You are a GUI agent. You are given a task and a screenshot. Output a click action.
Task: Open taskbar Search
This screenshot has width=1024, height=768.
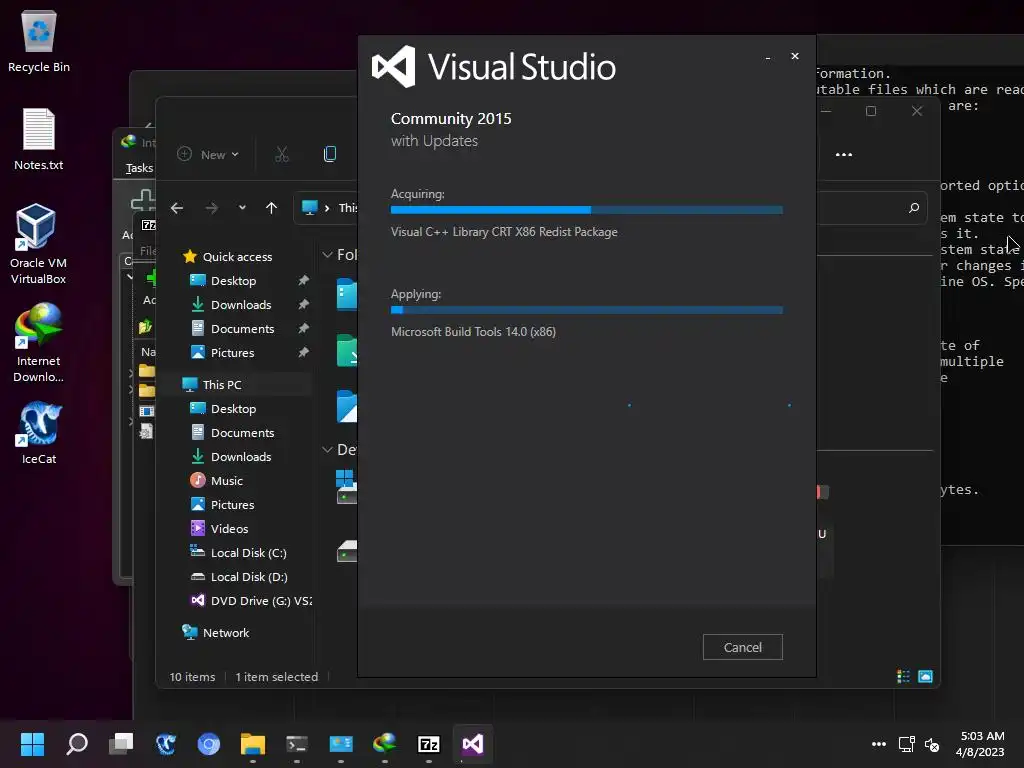tap(77, 744)
